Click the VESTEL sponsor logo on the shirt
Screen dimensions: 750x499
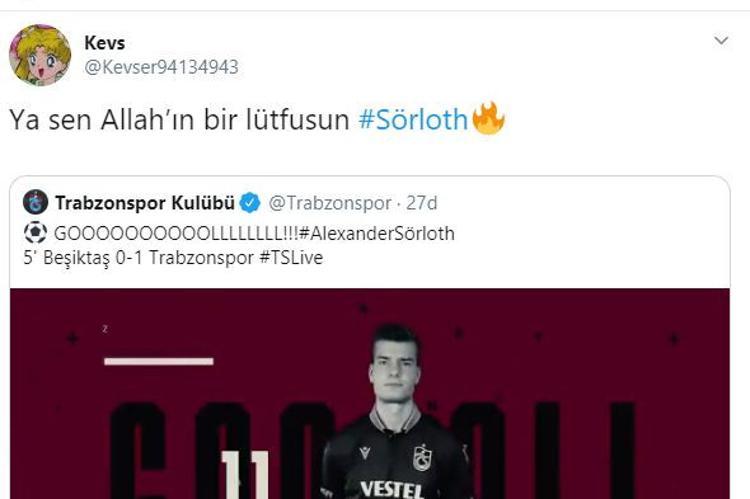click(391, 489)
